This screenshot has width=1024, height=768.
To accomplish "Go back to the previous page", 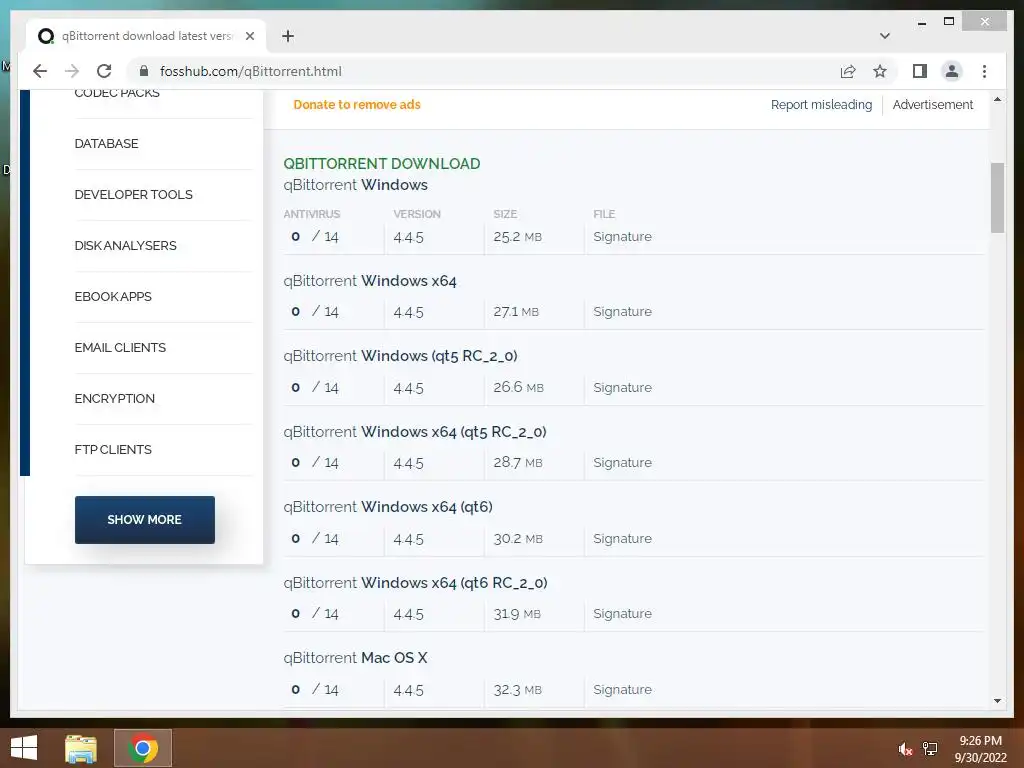I will pos(40,71).
